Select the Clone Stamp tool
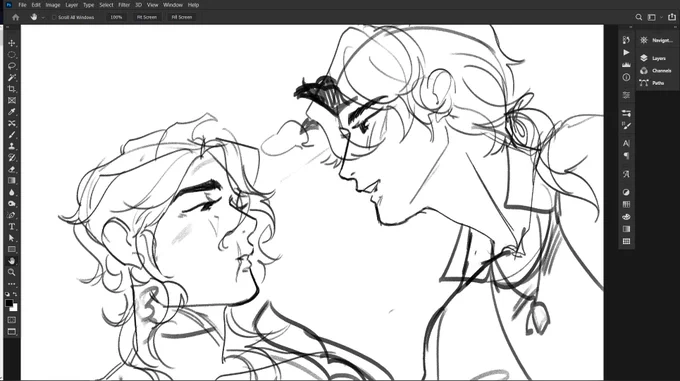This screenshot has height=381, width=680. tap(12, 146)
